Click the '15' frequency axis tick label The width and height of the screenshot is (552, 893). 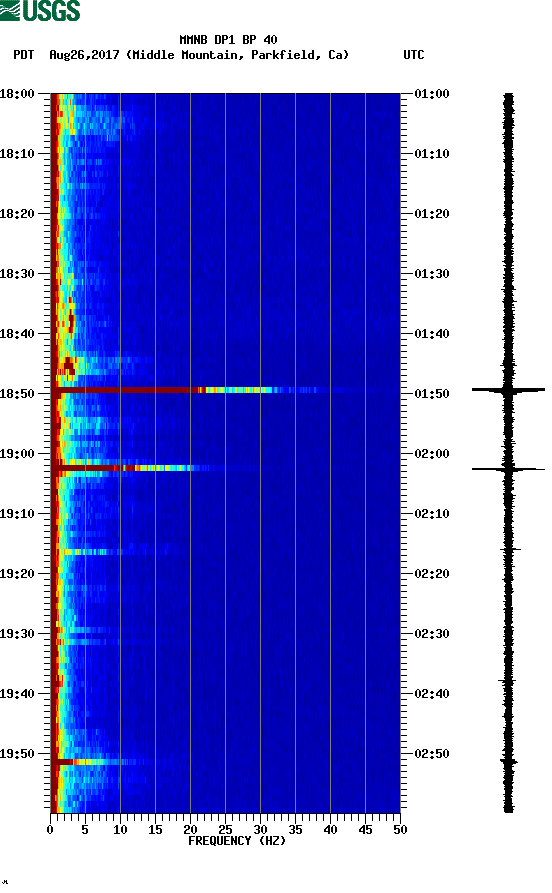click(x=155, y=830)
